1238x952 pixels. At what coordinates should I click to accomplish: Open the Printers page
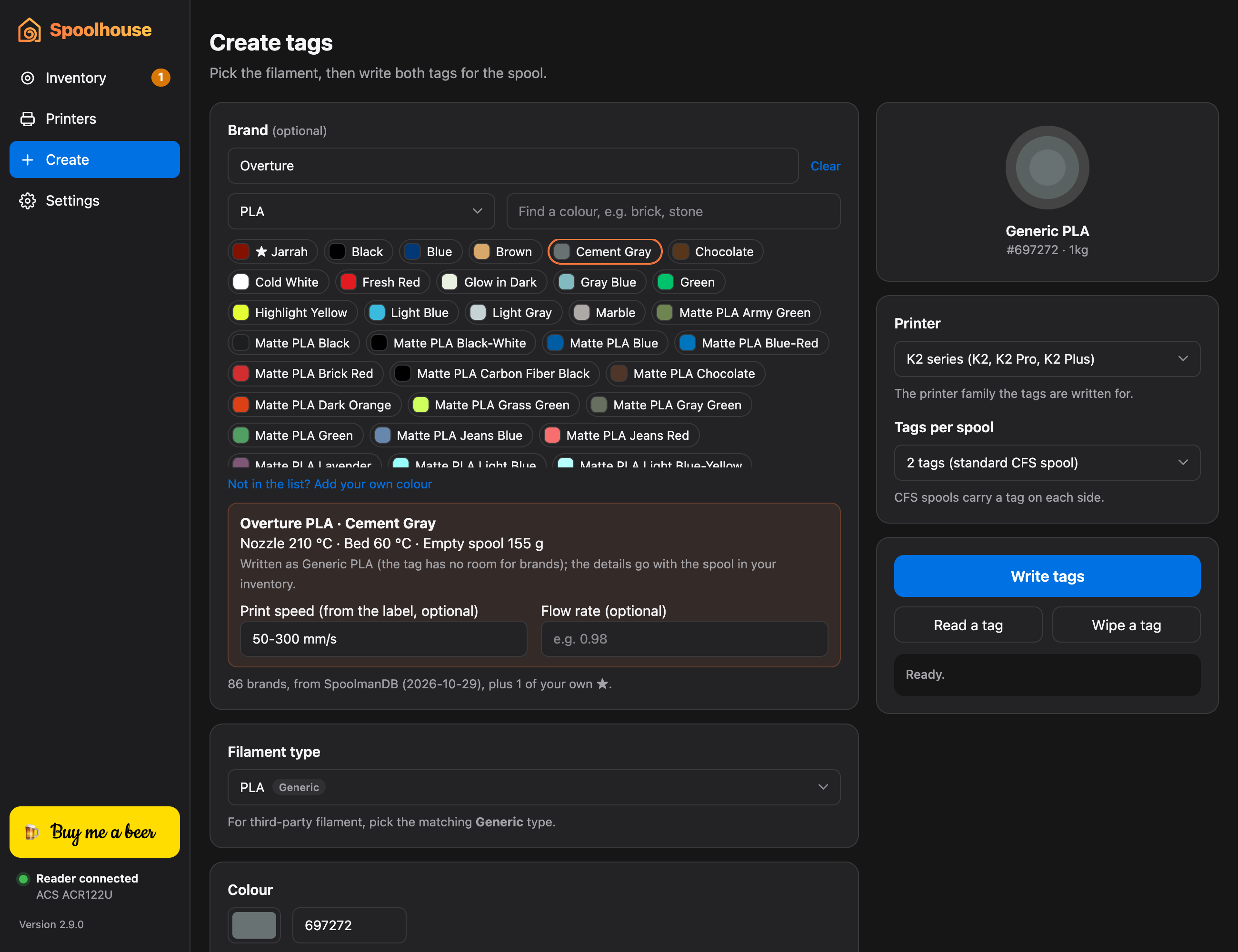(x=95, y=119)
